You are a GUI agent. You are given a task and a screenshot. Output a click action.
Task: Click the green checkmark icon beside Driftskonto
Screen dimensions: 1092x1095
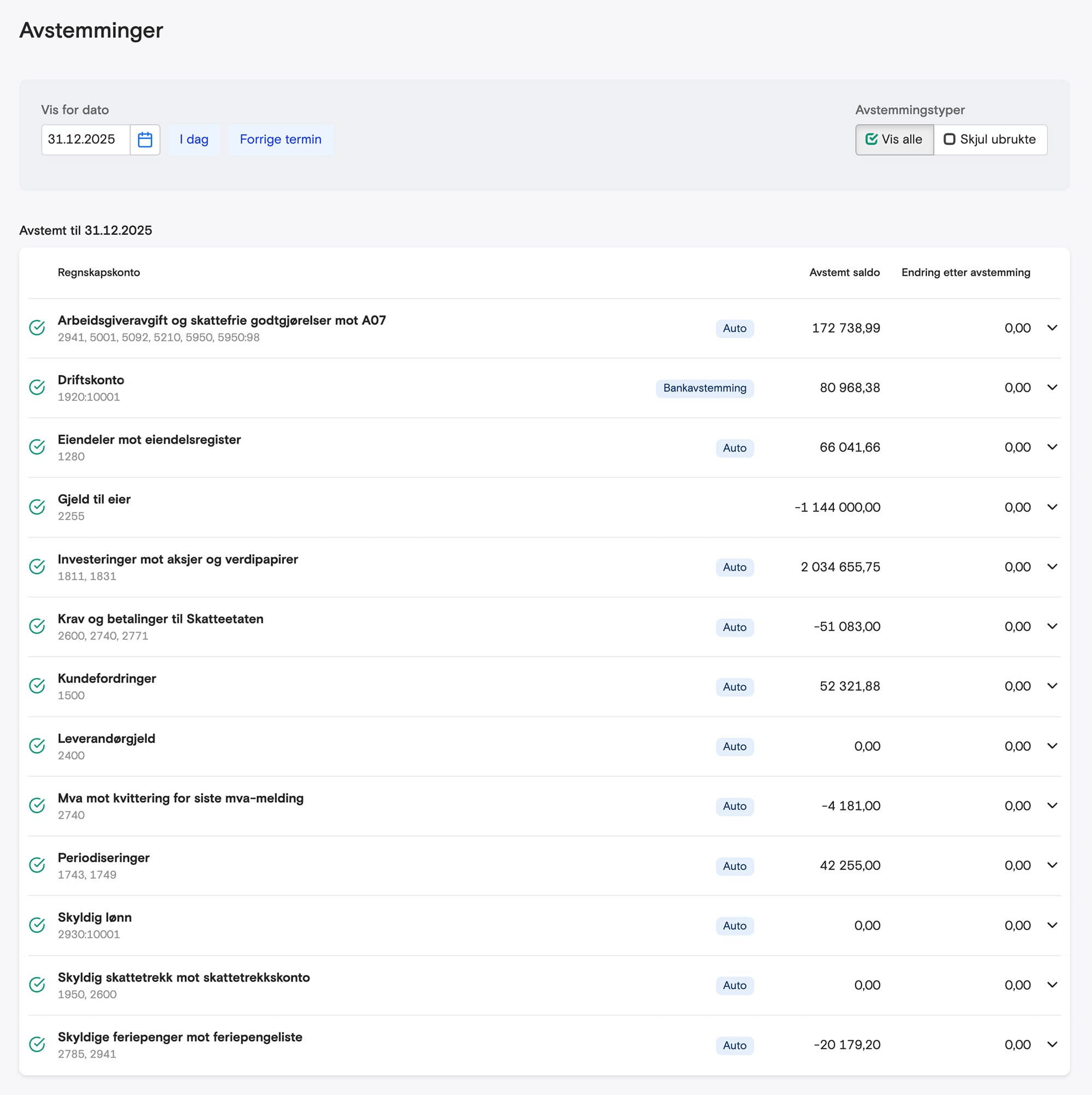click(x=38, y=388)
